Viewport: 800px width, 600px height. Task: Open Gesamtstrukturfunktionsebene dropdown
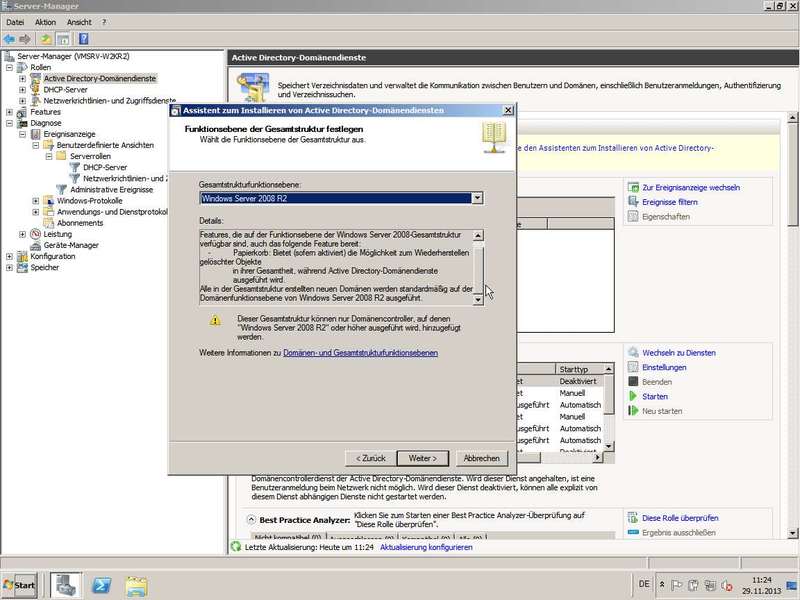[477, 198]
